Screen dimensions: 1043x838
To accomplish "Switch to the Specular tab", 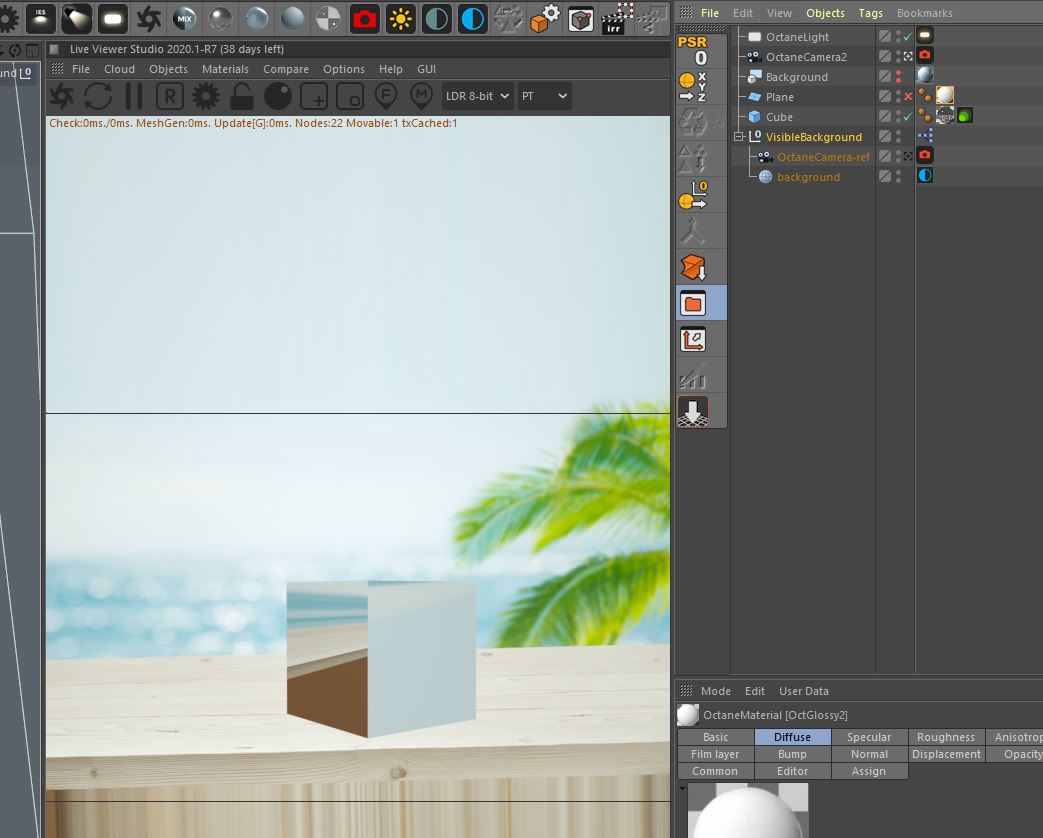I will point(869,737).
